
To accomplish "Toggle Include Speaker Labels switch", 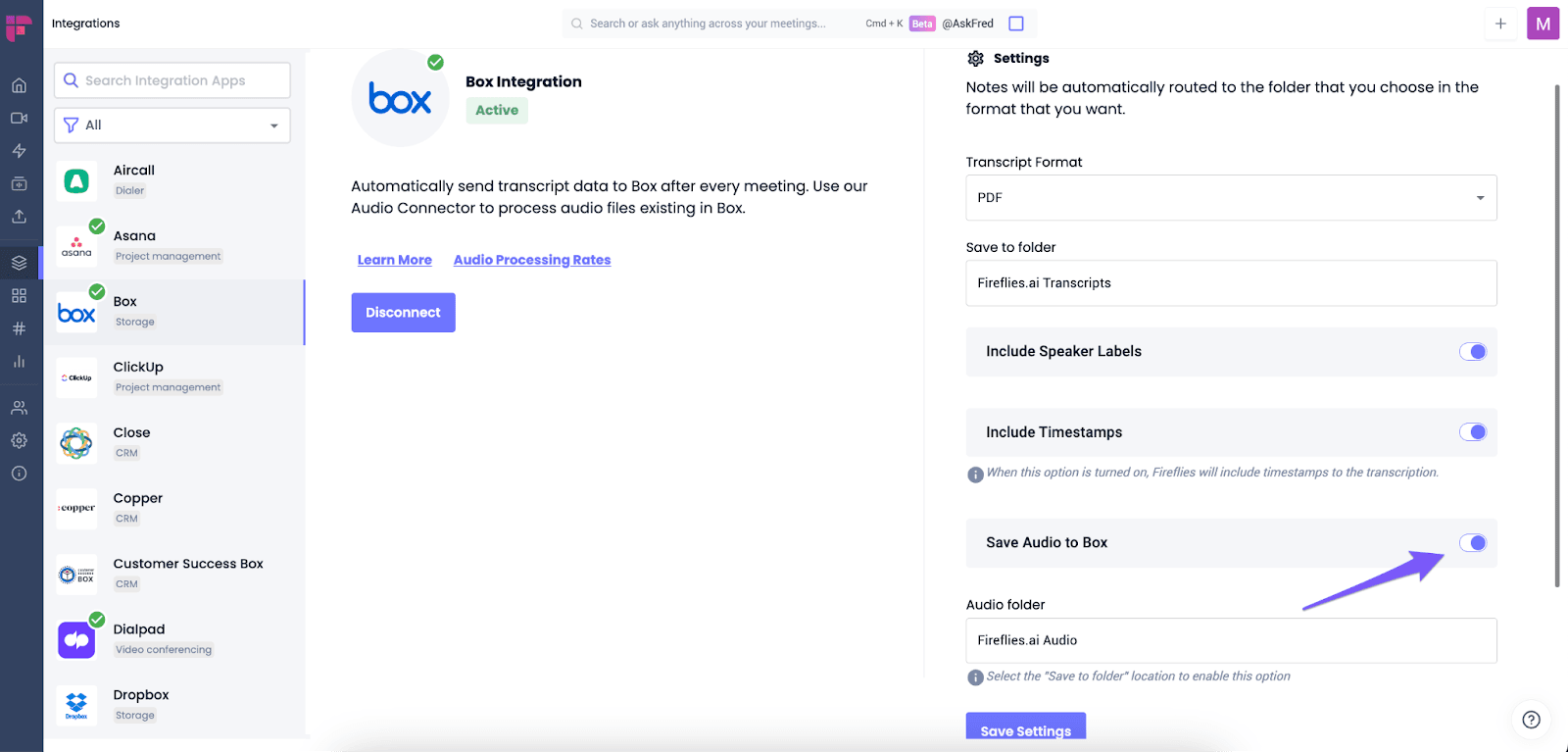I will [1473, 352].
